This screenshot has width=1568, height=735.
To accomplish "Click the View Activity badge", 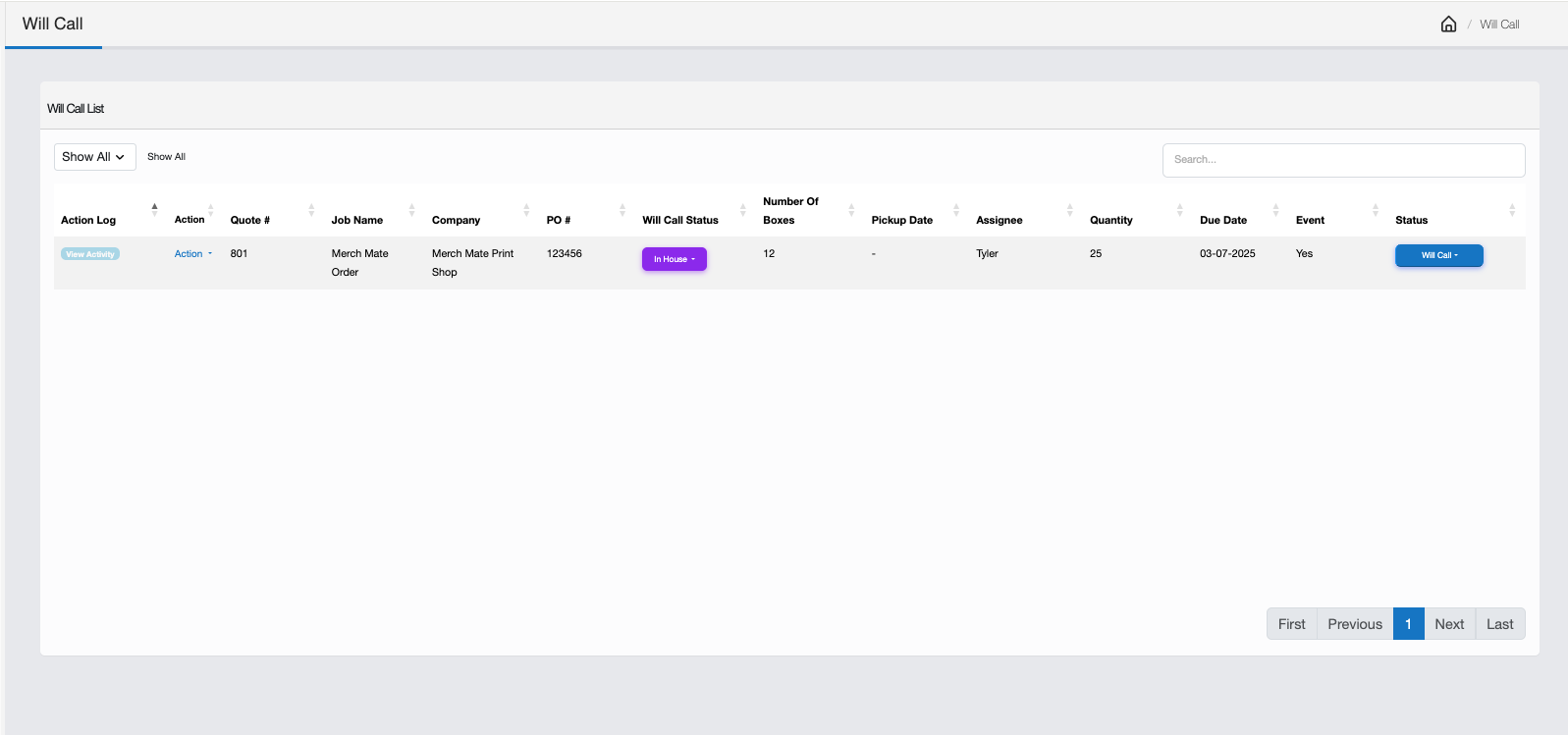I will click(x=90, y=254).
